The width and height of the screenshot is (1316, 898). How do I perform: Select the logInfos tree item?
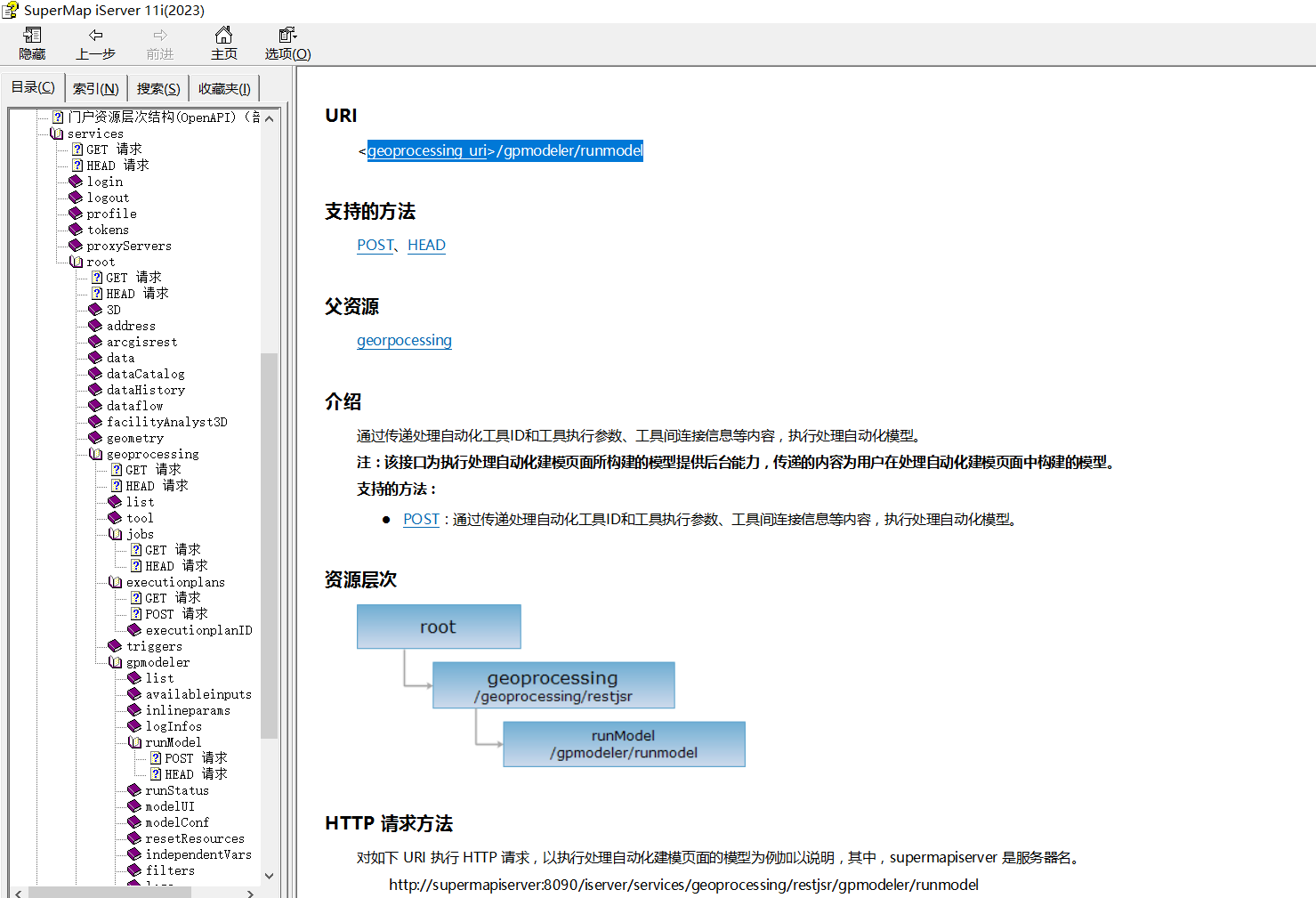point(174,726)
